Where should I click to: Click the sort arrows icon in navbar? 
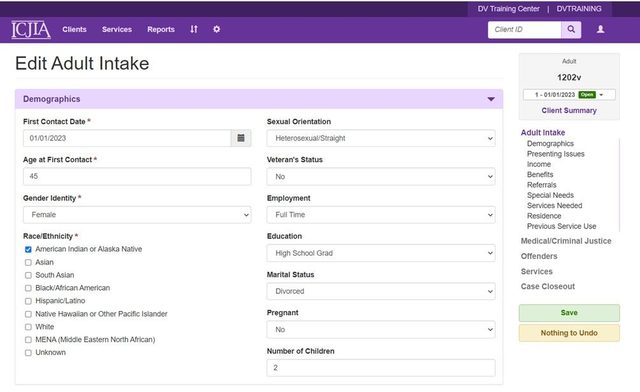click(x=194, y=29)
